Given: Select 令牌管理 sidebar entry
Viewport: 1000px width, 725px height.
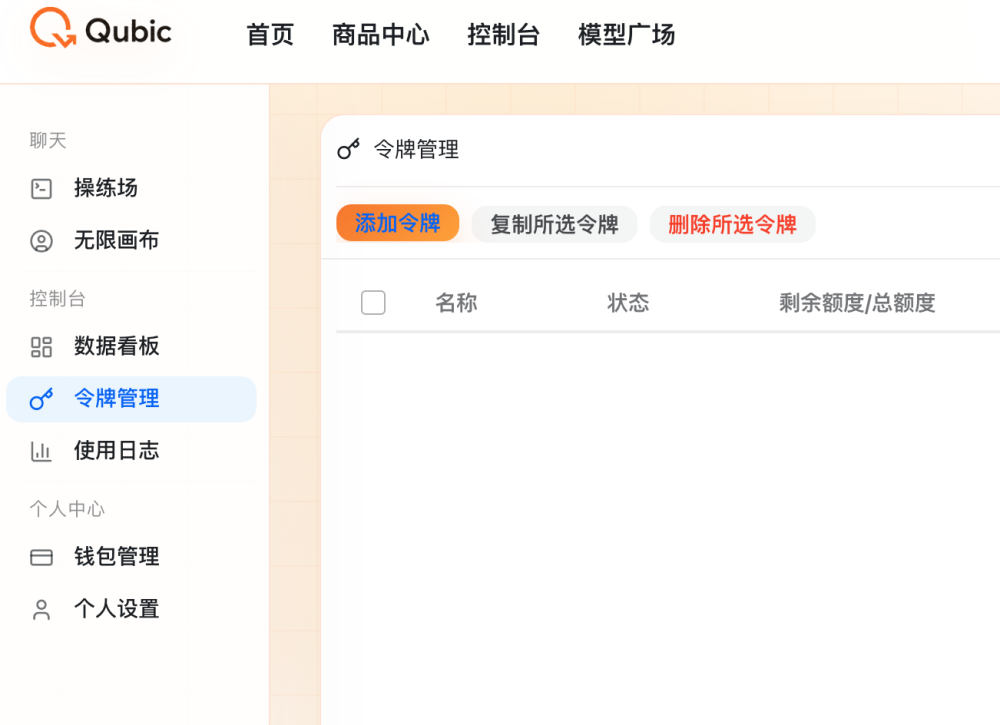Looking at the screenshot, I should 131,399.
